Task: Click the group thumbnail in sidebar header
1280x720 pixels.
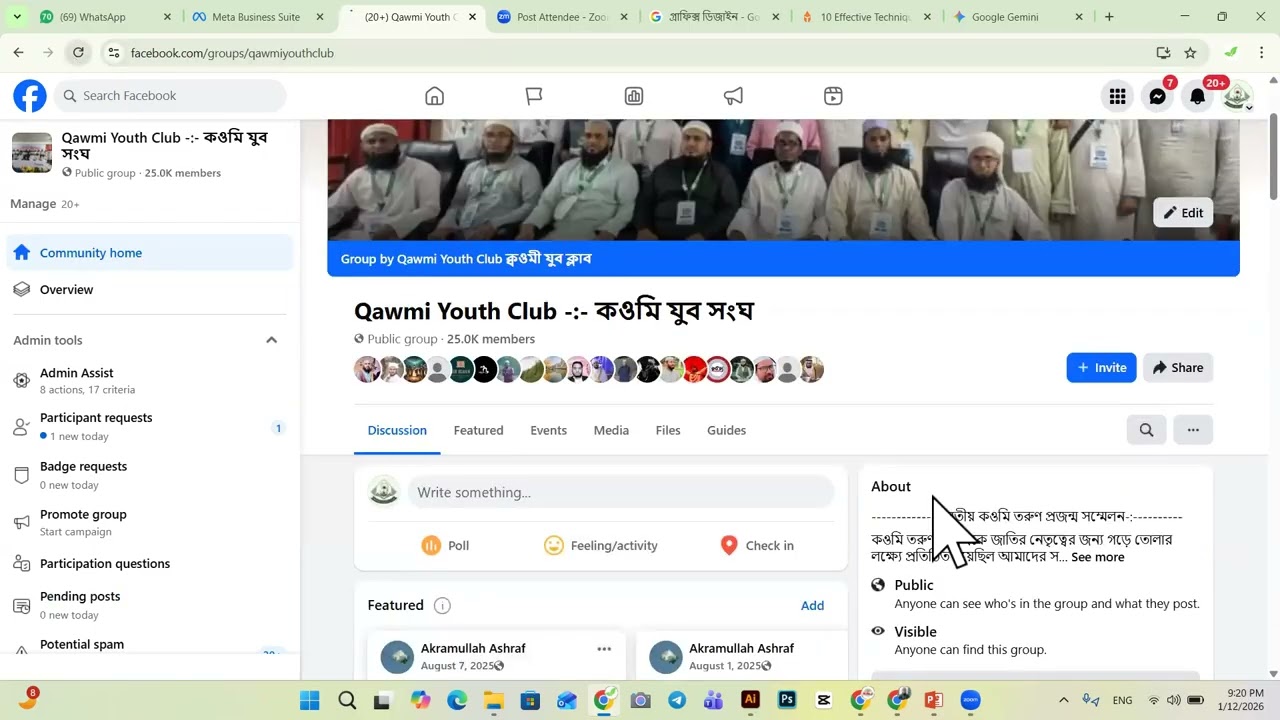Action: pyautogui.click(x=32, y=153)
